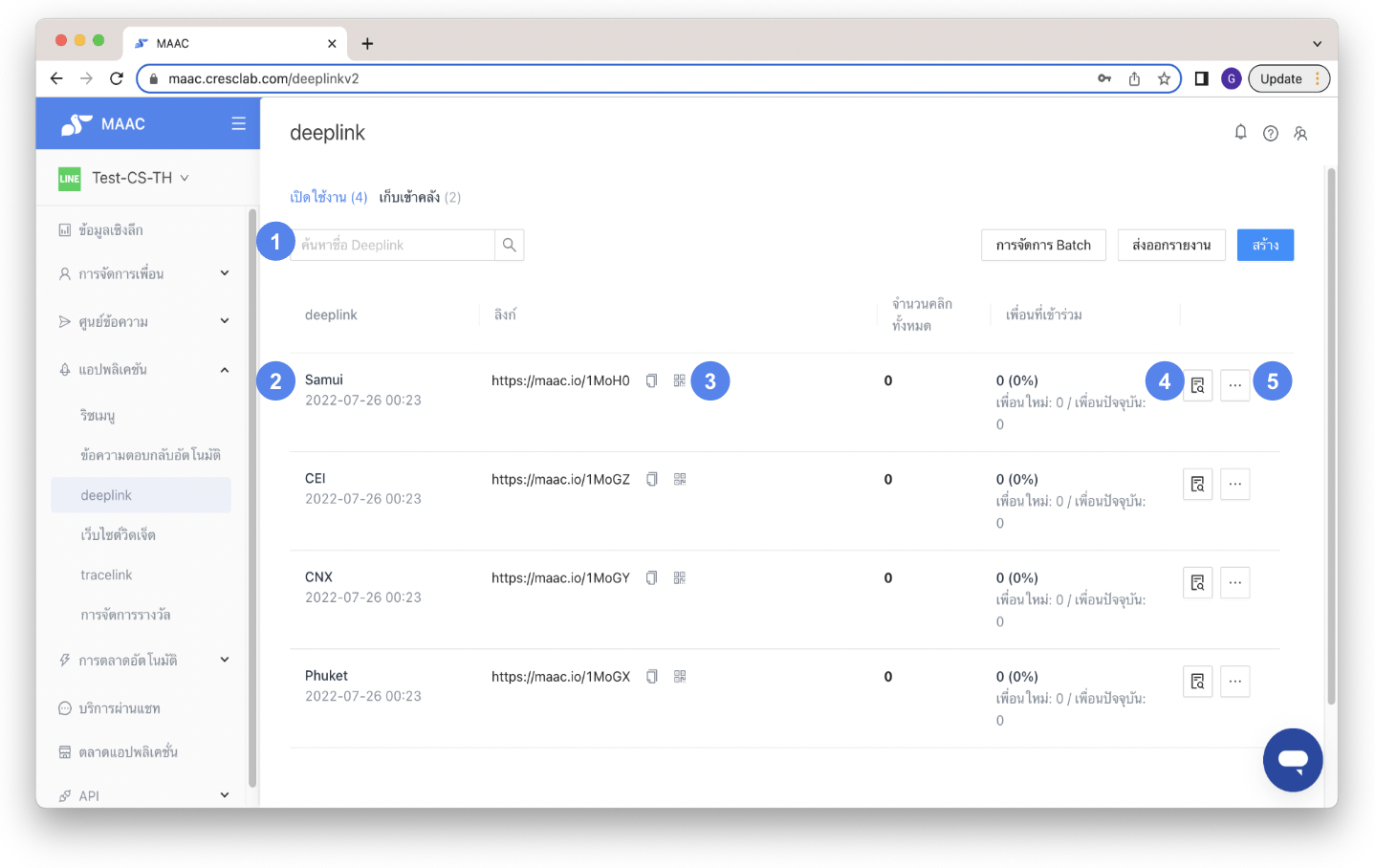Open the help question mark icon
1375x868 pixels.
coord(1270,134)
